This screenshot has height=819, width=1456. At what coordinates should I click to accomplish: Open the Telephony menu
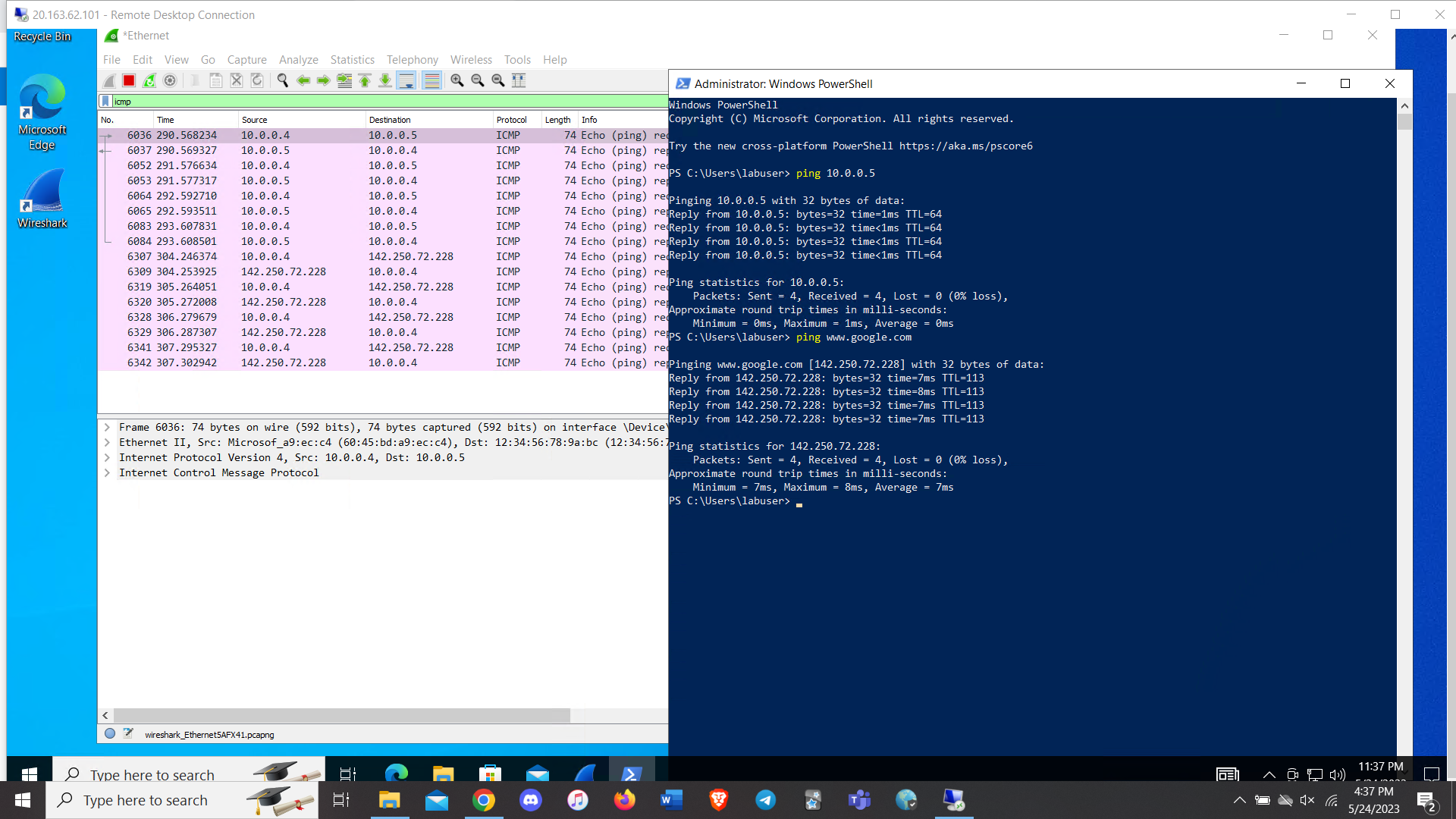click(412, 59)
